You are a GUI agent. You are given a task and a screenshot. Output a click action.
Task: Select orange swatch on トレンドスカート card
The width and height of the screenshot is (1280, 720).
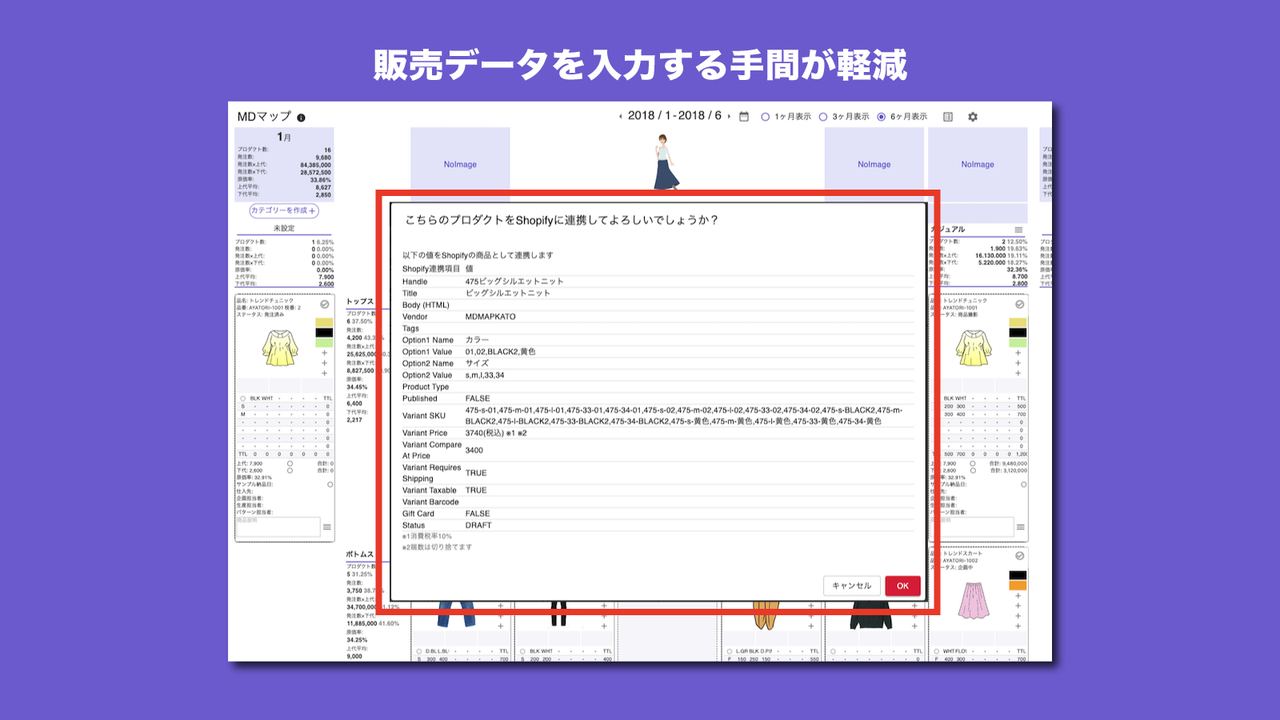pos(1017,585)
